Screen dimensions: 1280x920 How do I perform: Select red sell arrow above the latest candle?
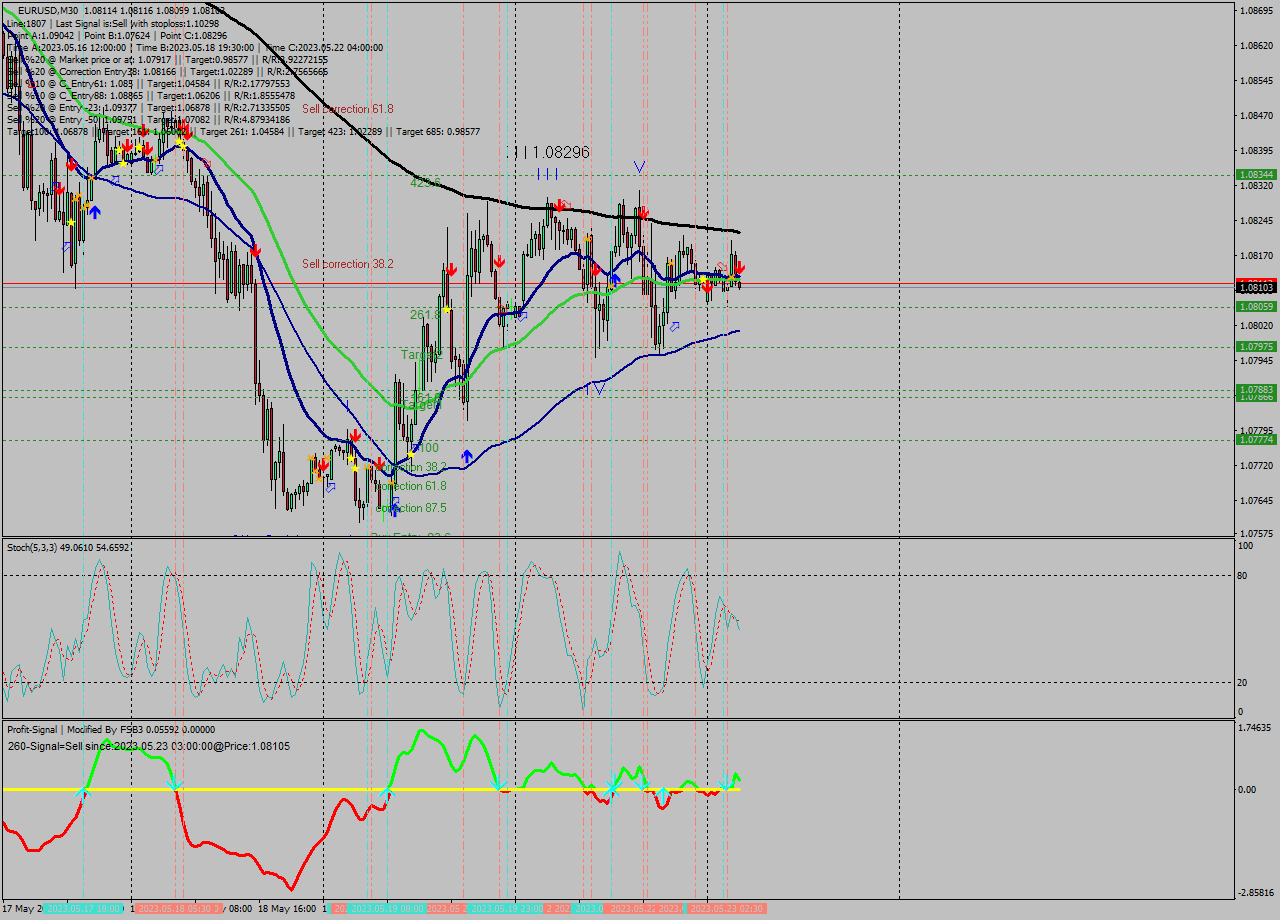[739, 268]
